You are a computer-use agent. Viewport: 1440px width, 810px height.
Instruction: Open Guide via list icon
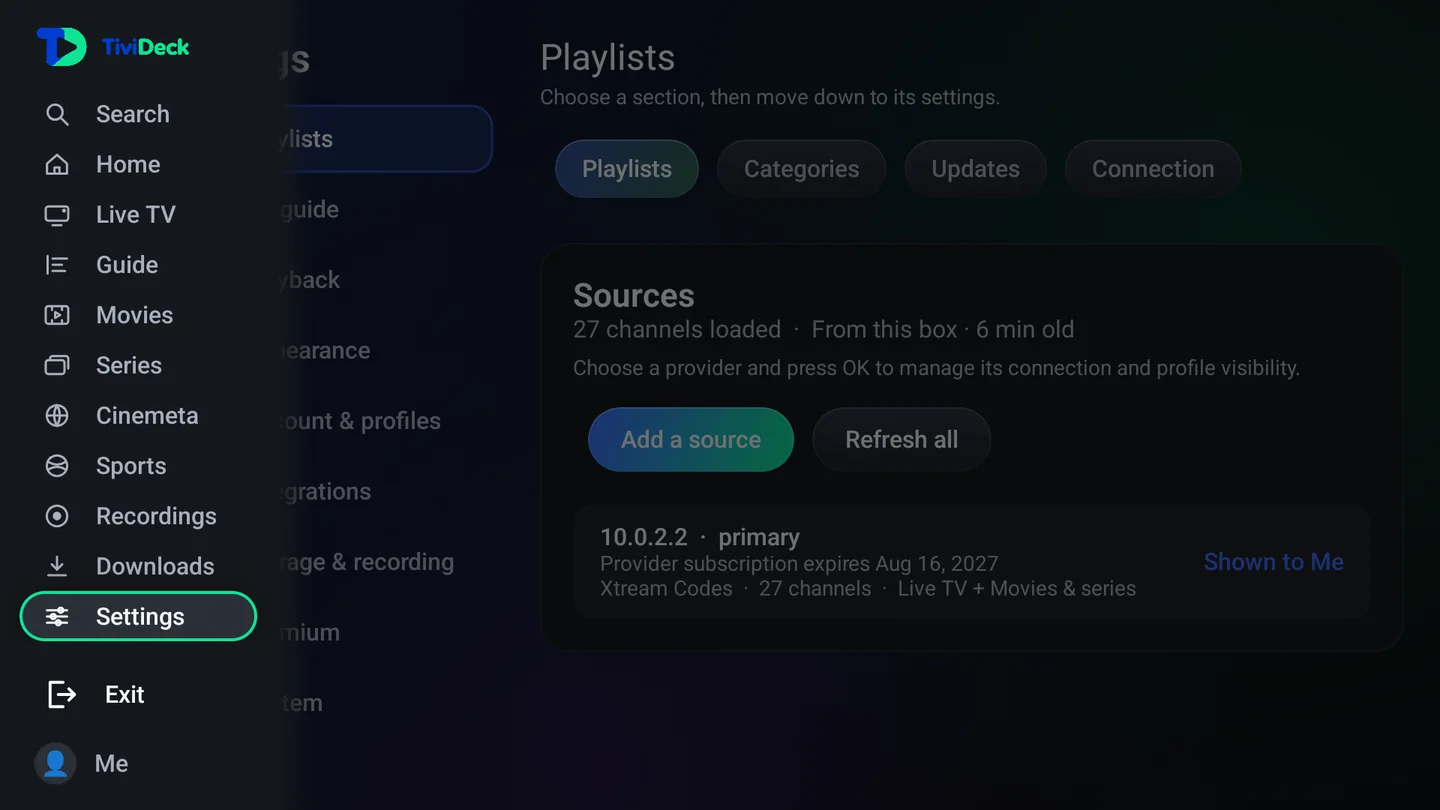57,265
